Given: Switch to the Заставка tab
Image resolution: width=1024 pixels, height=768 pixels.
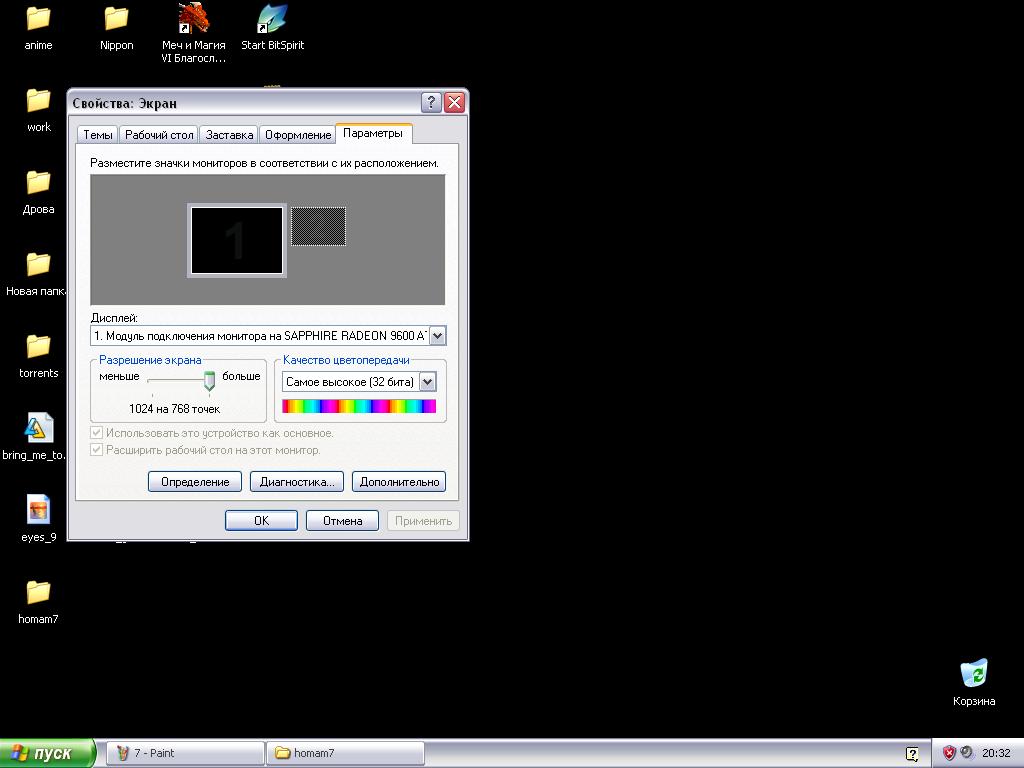Looking at the screenshot, I should pyautogui.click(x=229, y=135).
